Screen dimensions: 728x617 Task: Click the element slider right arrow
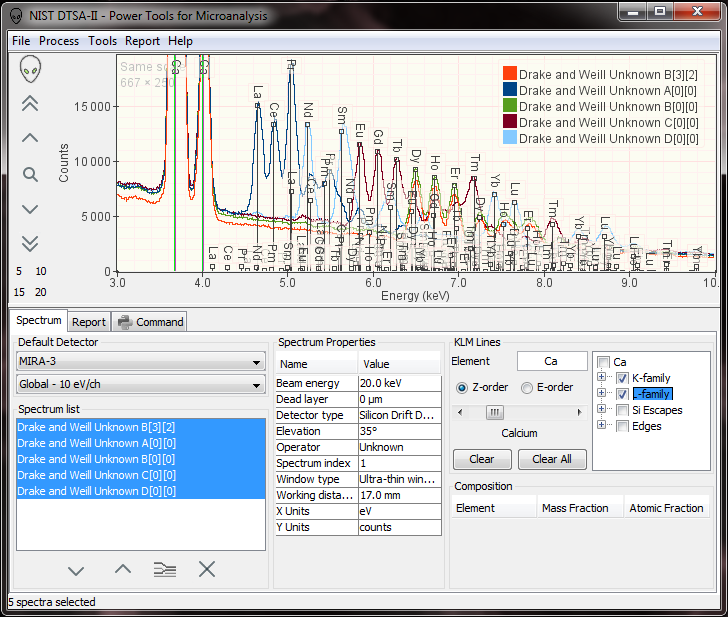click(579, 412)
